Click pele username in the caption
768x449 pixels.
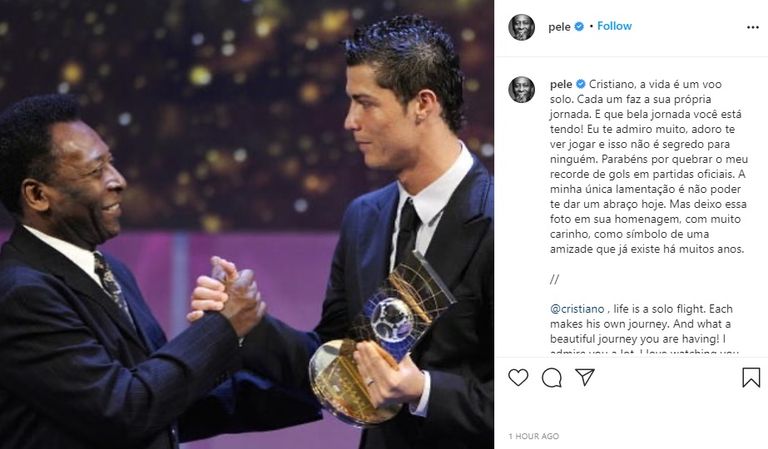(561, 84)
